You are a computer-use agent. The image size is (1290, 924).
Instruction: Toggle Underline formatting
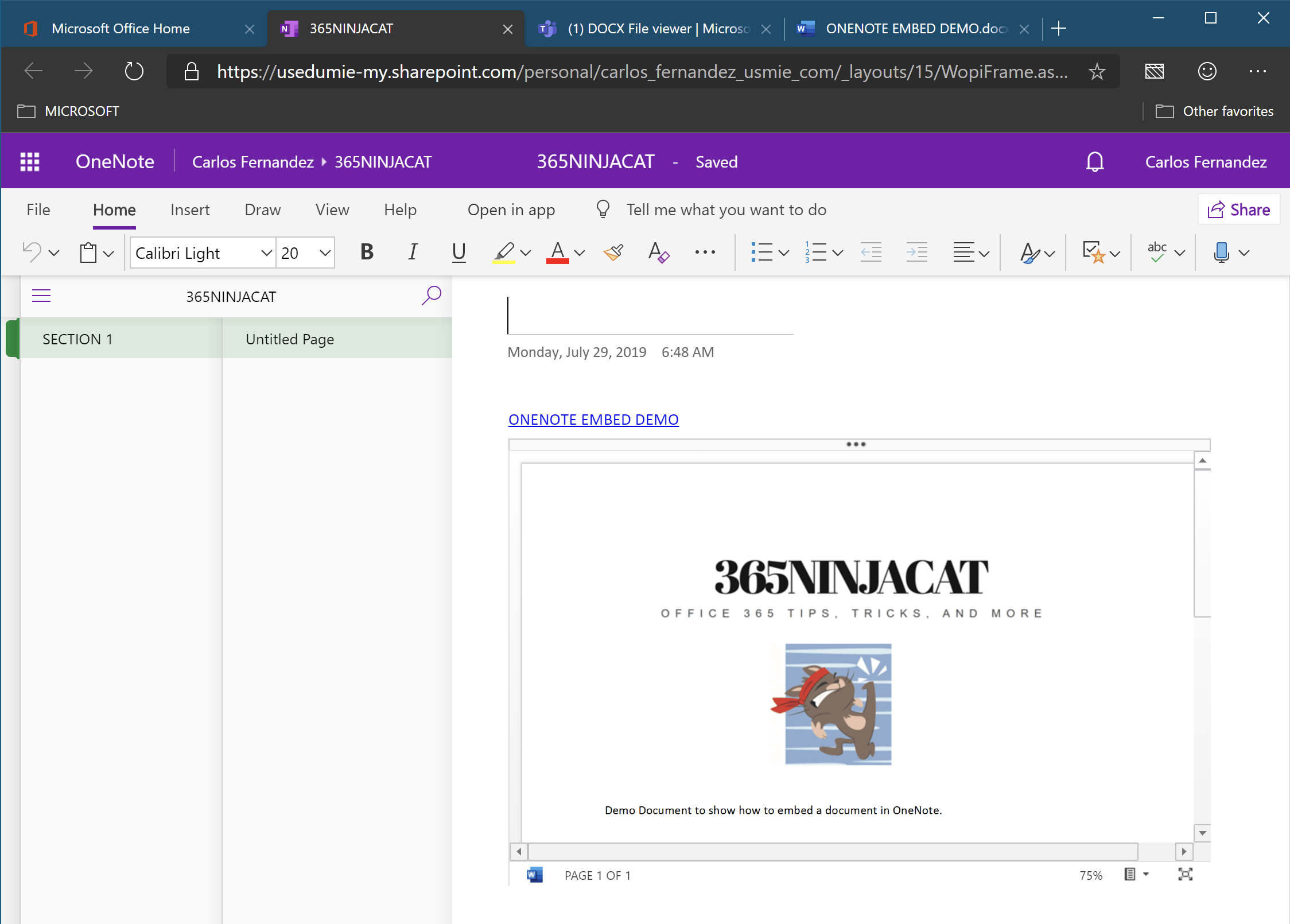point(459,253)
